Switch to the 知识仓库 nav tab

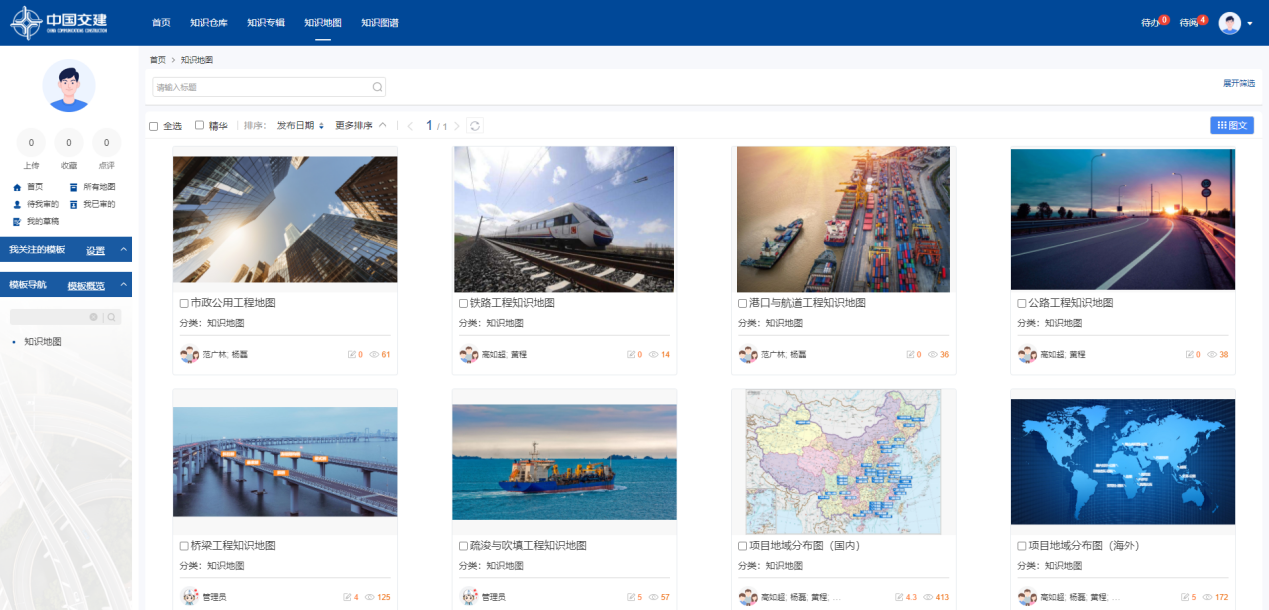click(x=209, y=22)
